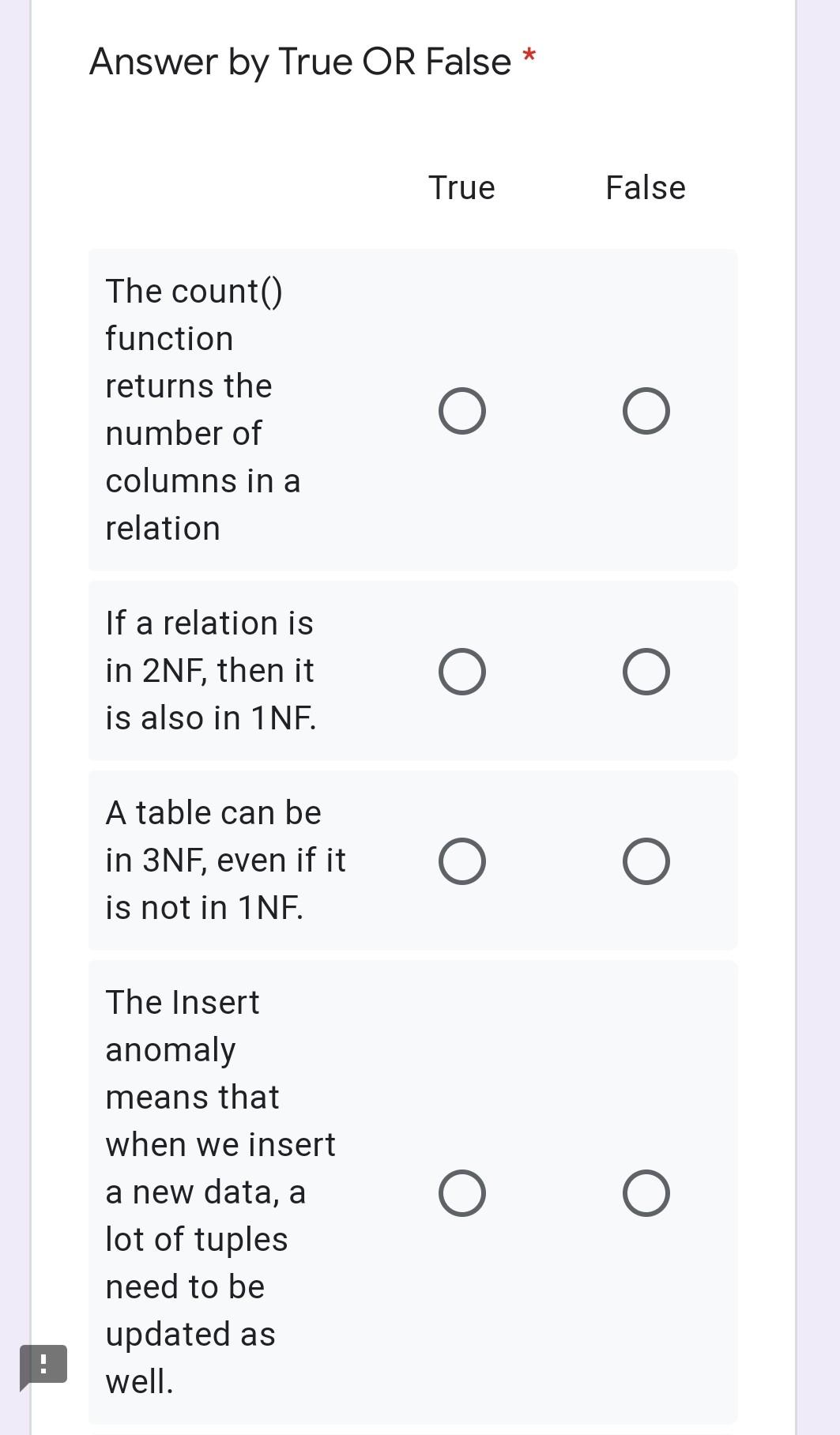Select True for the Insert anomaly statement
Image resolution: width=840 pixels, height=1435 pixels.
[x=464, y=1192]
